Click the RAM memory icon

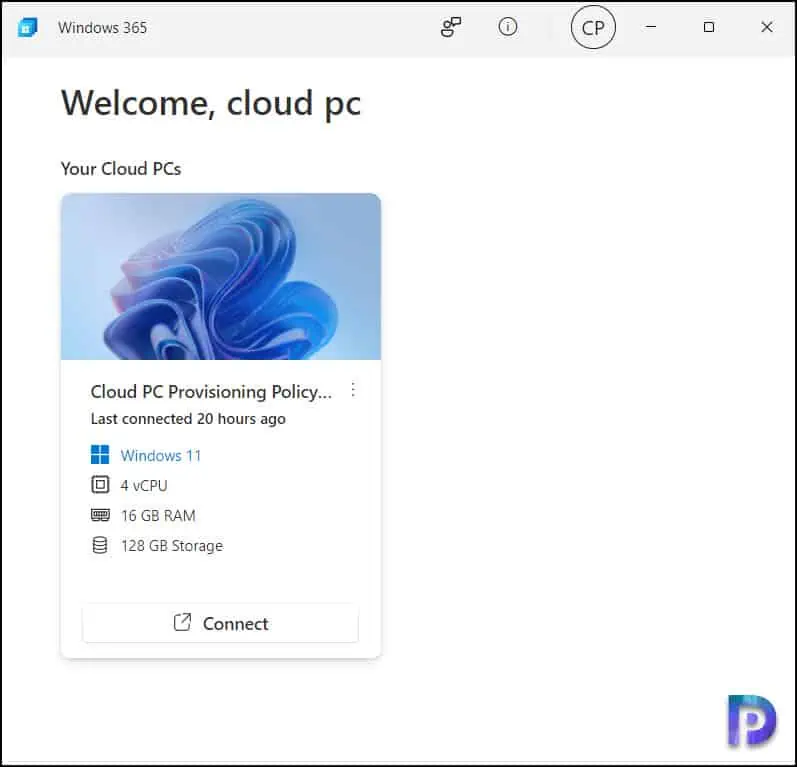(100, 515)
